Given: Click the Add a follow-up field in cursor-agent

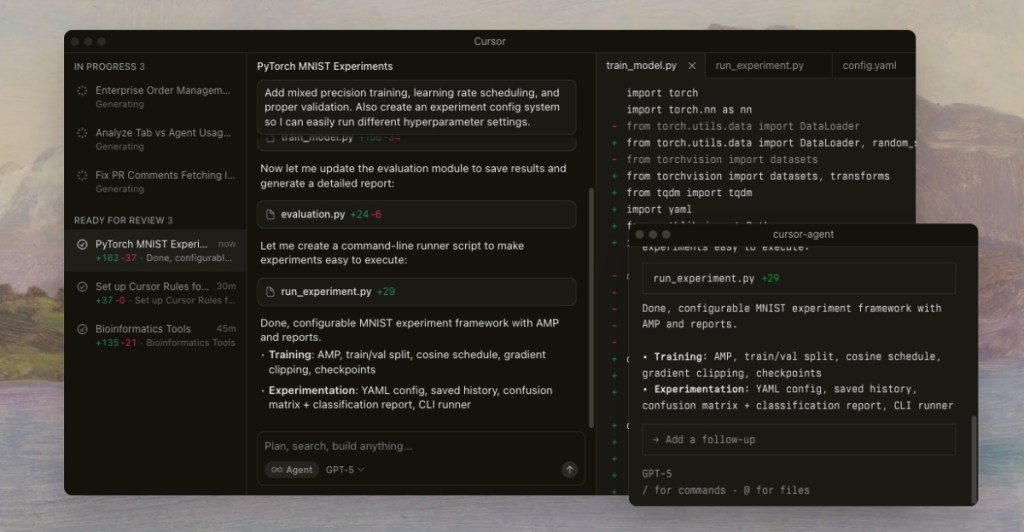Looking at the screenshot, I should 799,440.
